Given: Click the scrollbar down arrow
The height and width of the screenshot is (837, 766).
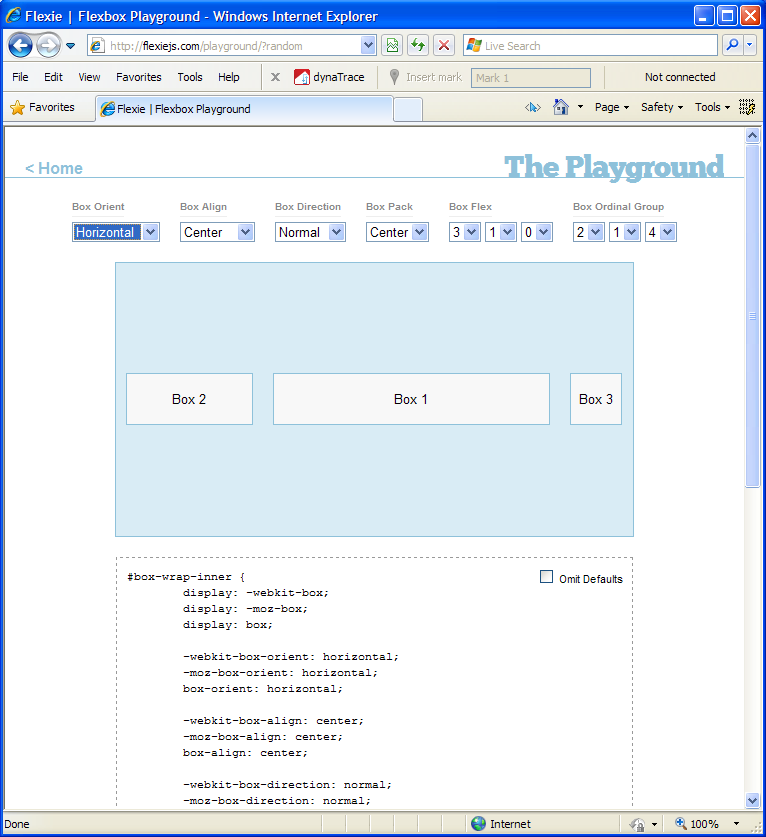Looking at the screenshot, I should 752,800.
